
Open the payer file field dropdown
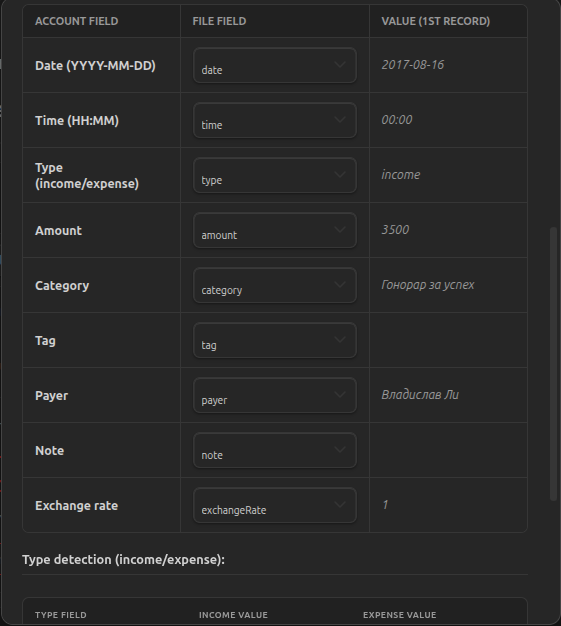pos(275,396)
